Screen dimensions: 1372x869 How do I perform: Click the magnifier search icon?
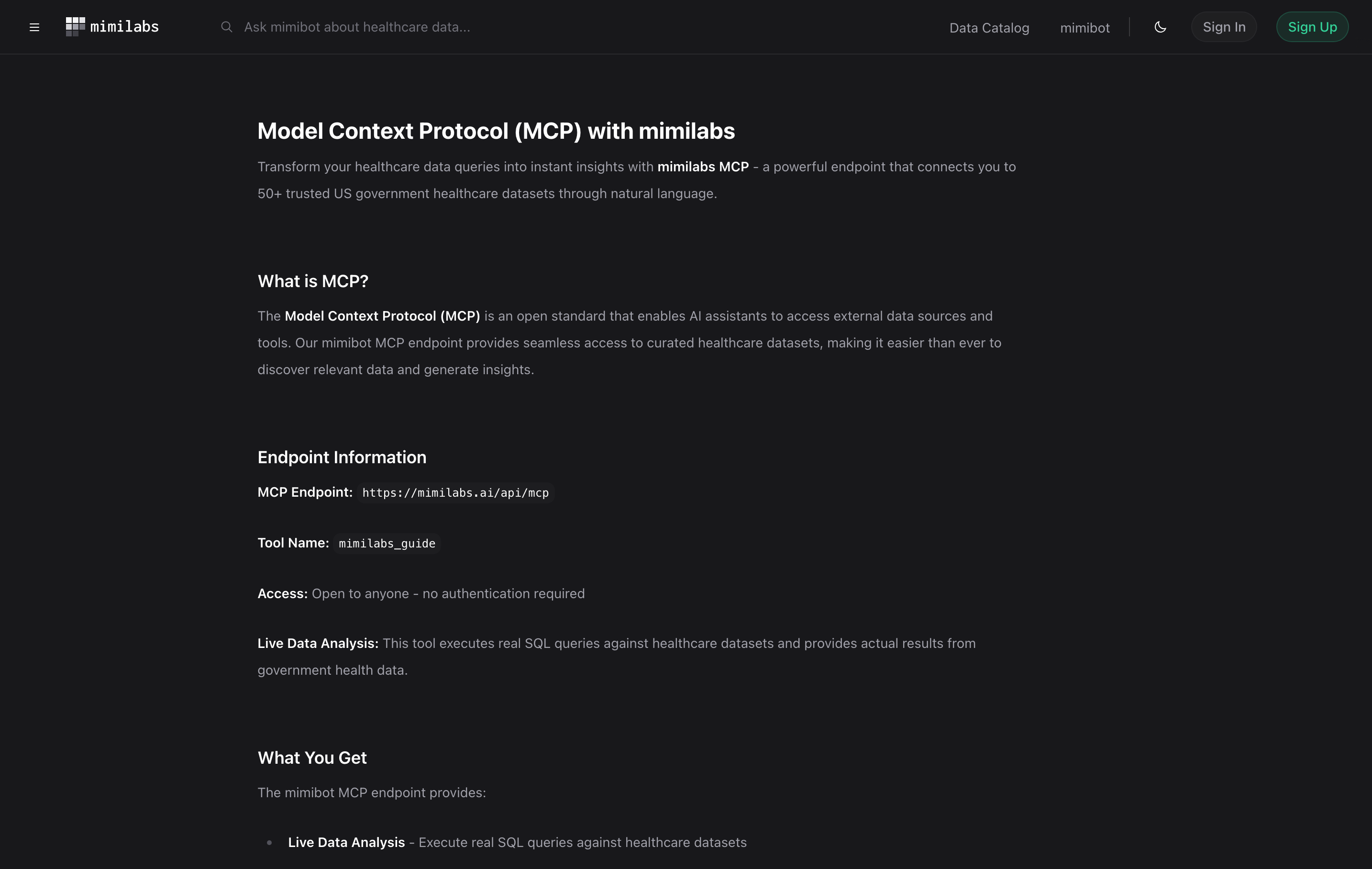(x=226, y=27)
